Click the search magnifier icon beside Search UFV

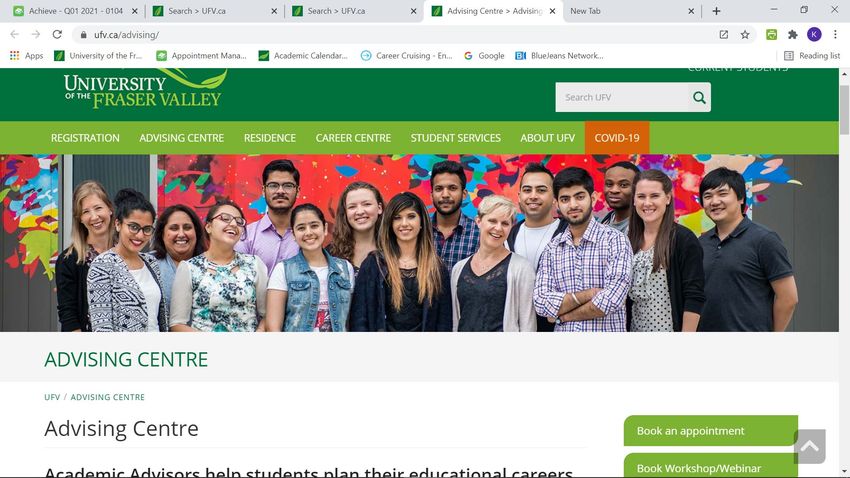tap(699, 98)
